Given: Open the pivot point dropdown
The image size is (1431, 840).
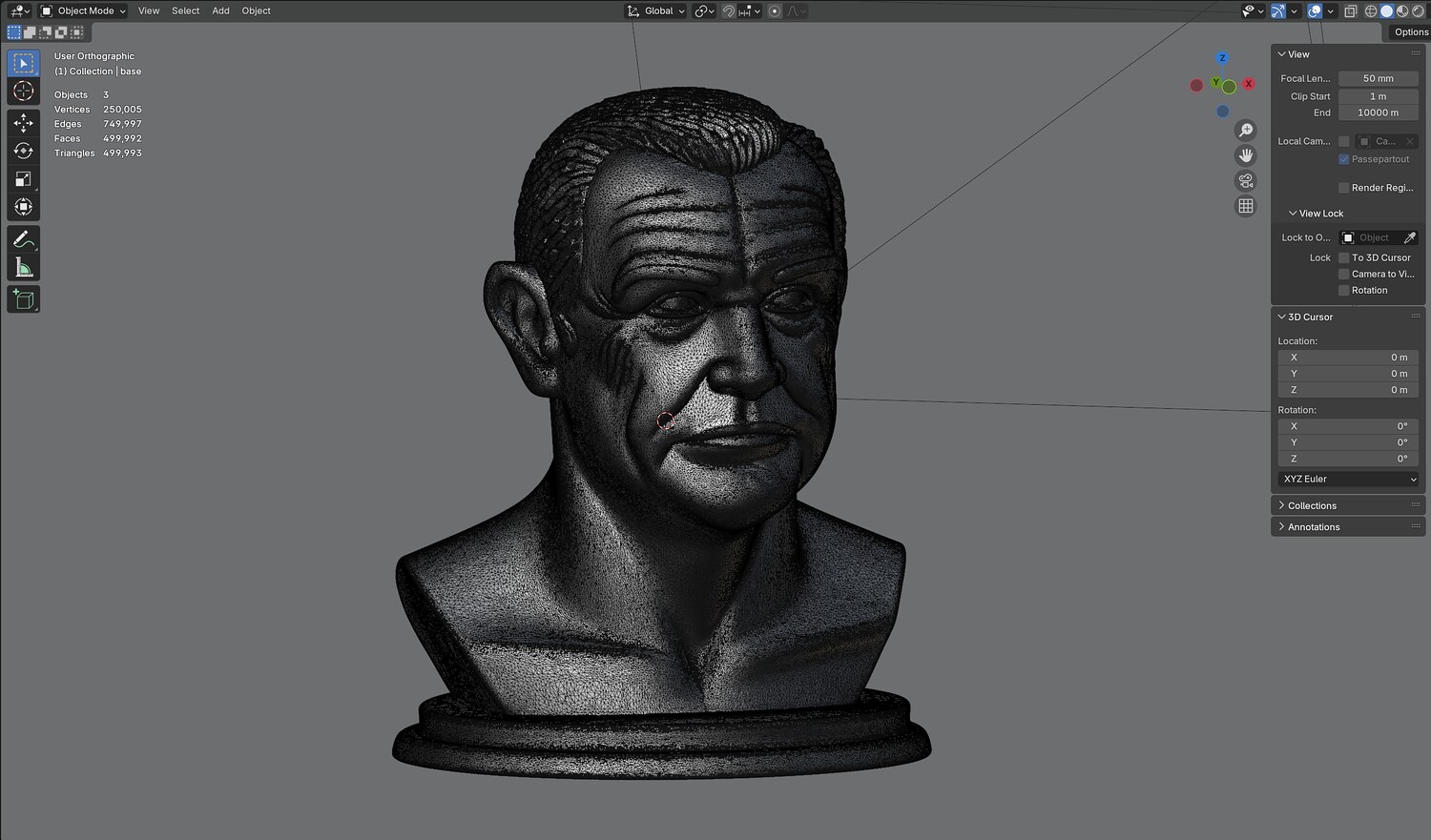Looking at the screenshot, I should click(704, 11).
